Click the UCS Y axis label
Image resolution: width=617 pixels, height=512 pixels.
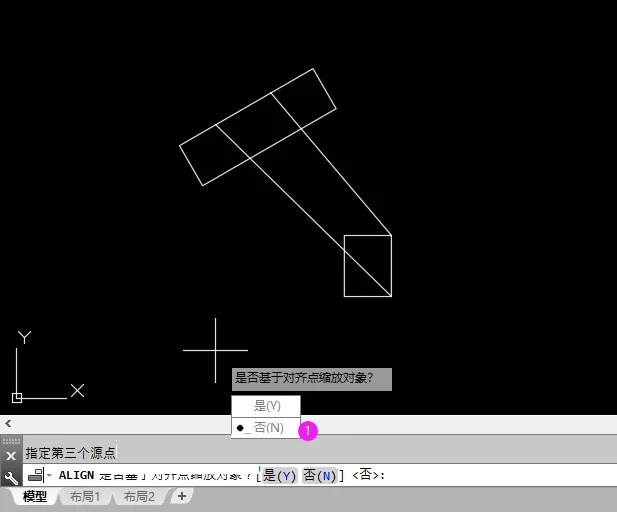click(x=24, y=337)
